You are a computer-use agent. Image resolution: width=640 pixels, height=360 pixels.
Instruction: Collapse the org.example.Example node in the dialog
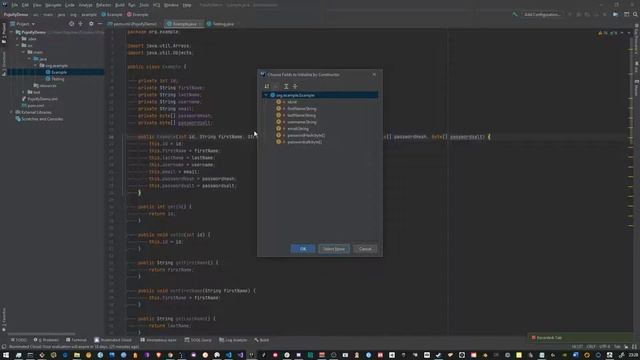266,95
